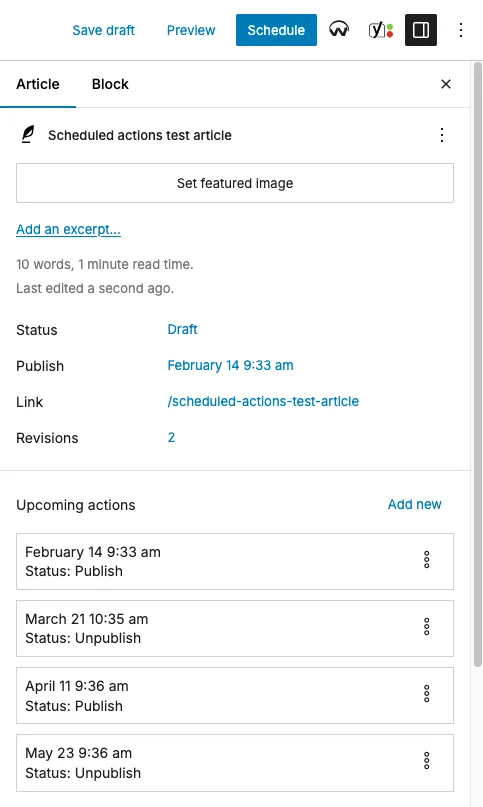Edit the /scheduled-actions-test-article link
The height and width of the screenshot is (807, 483).
click(263, 401)
